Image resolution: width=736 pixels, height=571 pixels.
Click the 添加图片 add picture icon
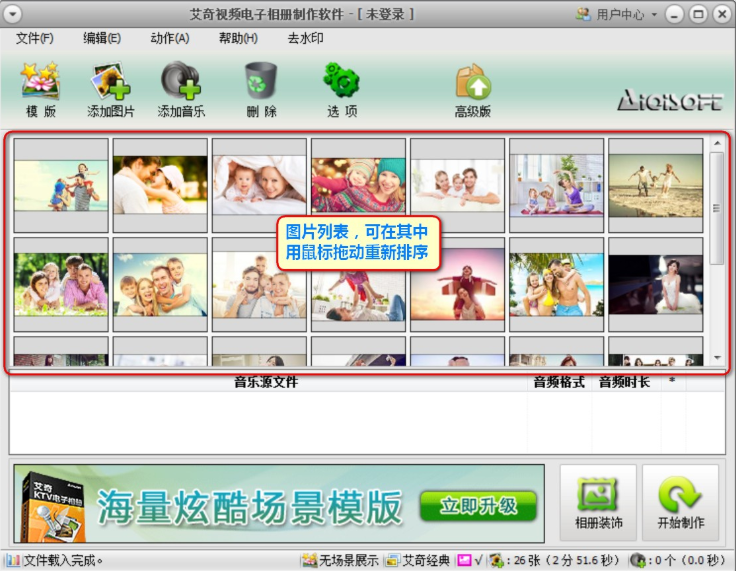coord(111,81)
